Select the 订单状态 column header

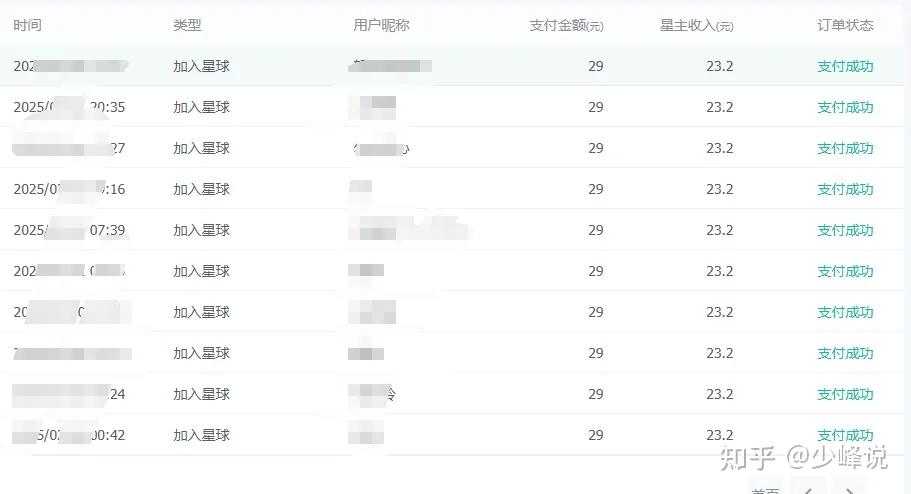click(x=845, y=25)
